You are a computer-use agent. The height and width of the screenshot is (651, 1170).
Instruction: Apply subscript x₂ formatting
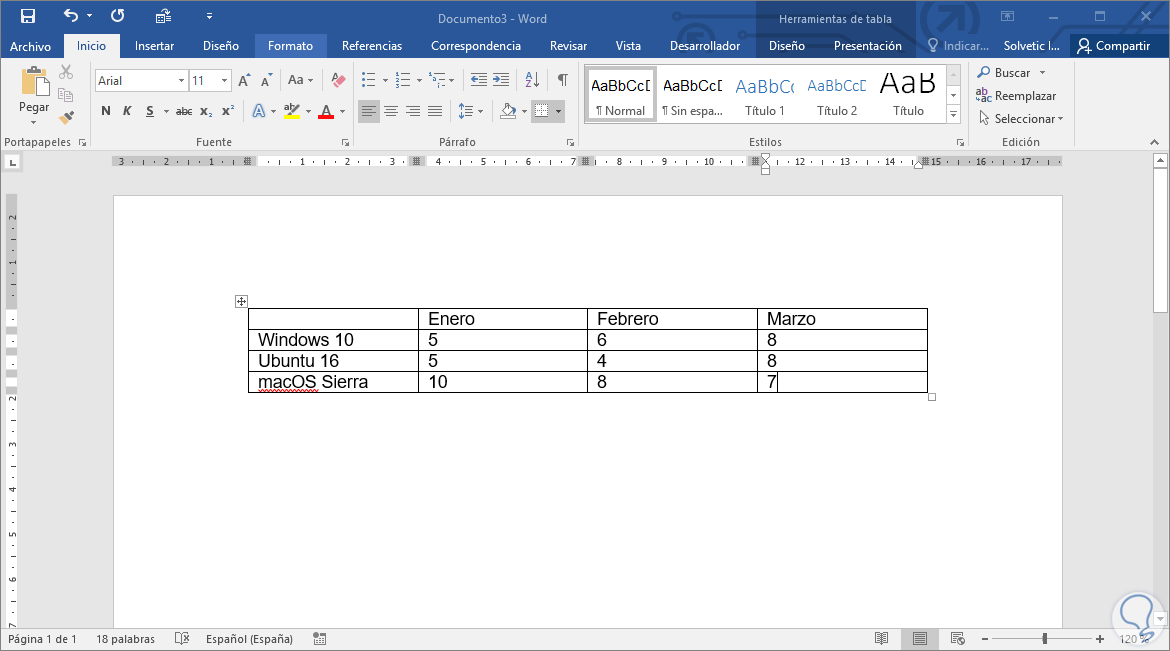[x=206, y=111]
